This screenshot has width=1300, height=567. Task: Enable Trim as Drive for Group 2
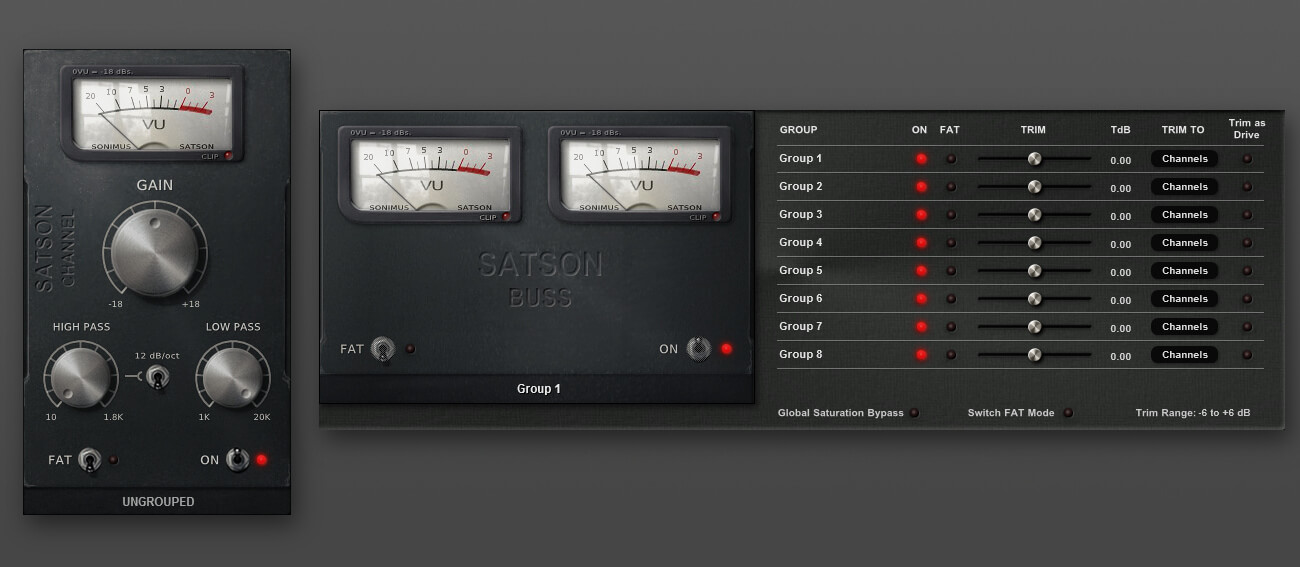pyautogui.click(x=1247, y=187)
